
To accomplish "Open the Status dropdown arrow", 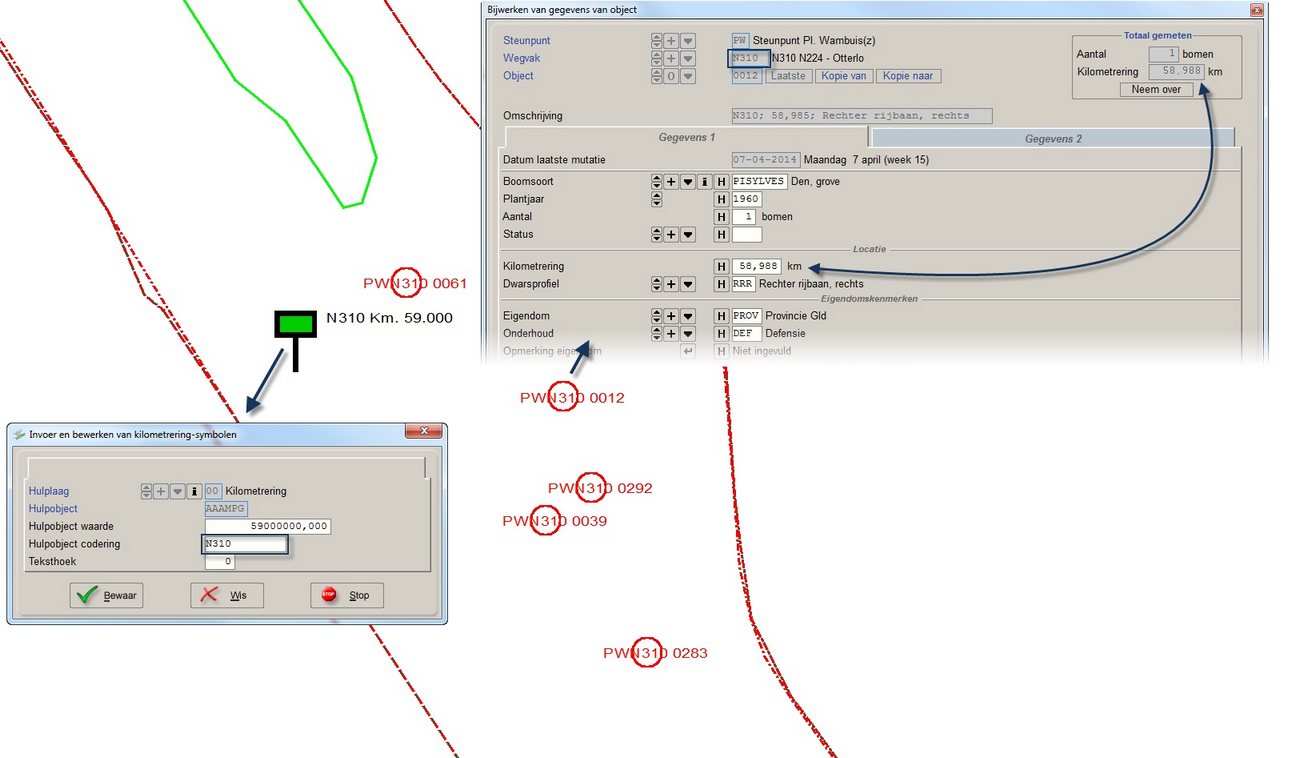I will (688, 234).
